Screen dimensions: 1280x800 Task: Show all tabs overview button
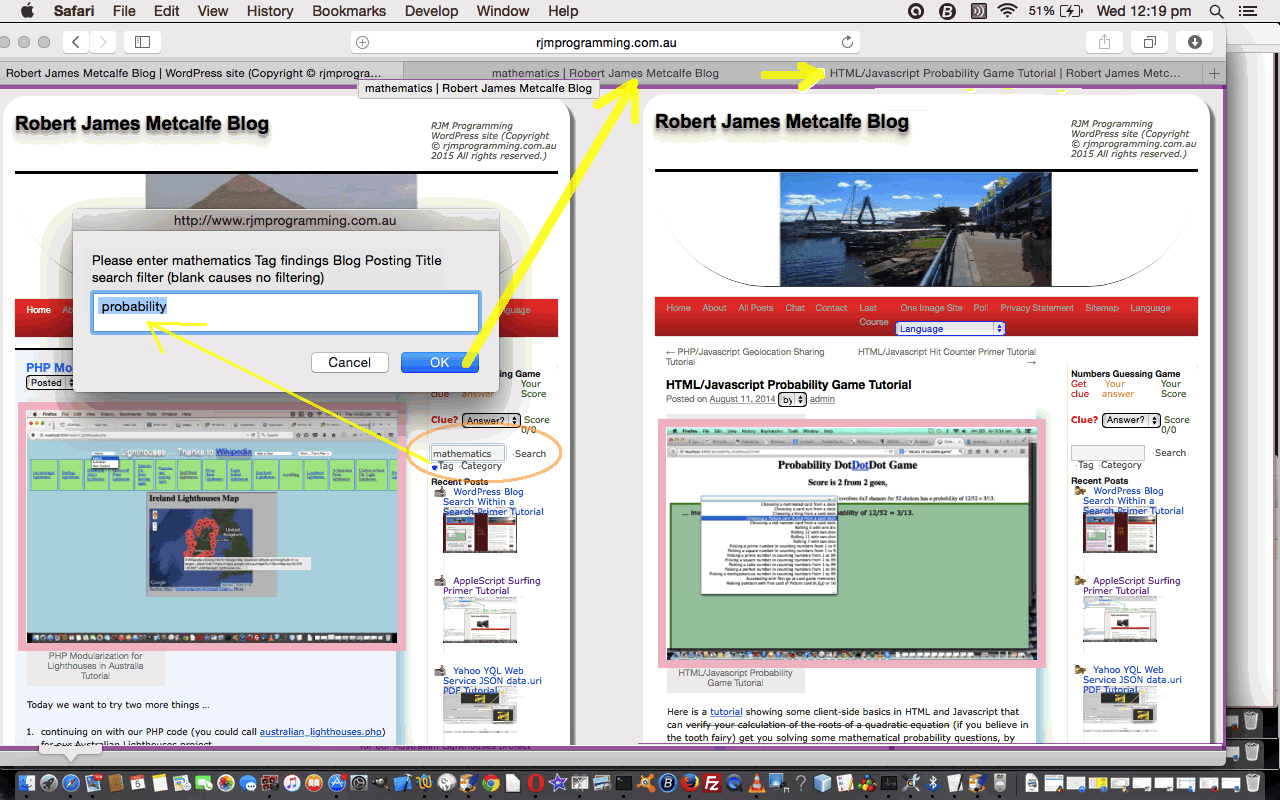pyautogui.click(x=1150, y=42)
